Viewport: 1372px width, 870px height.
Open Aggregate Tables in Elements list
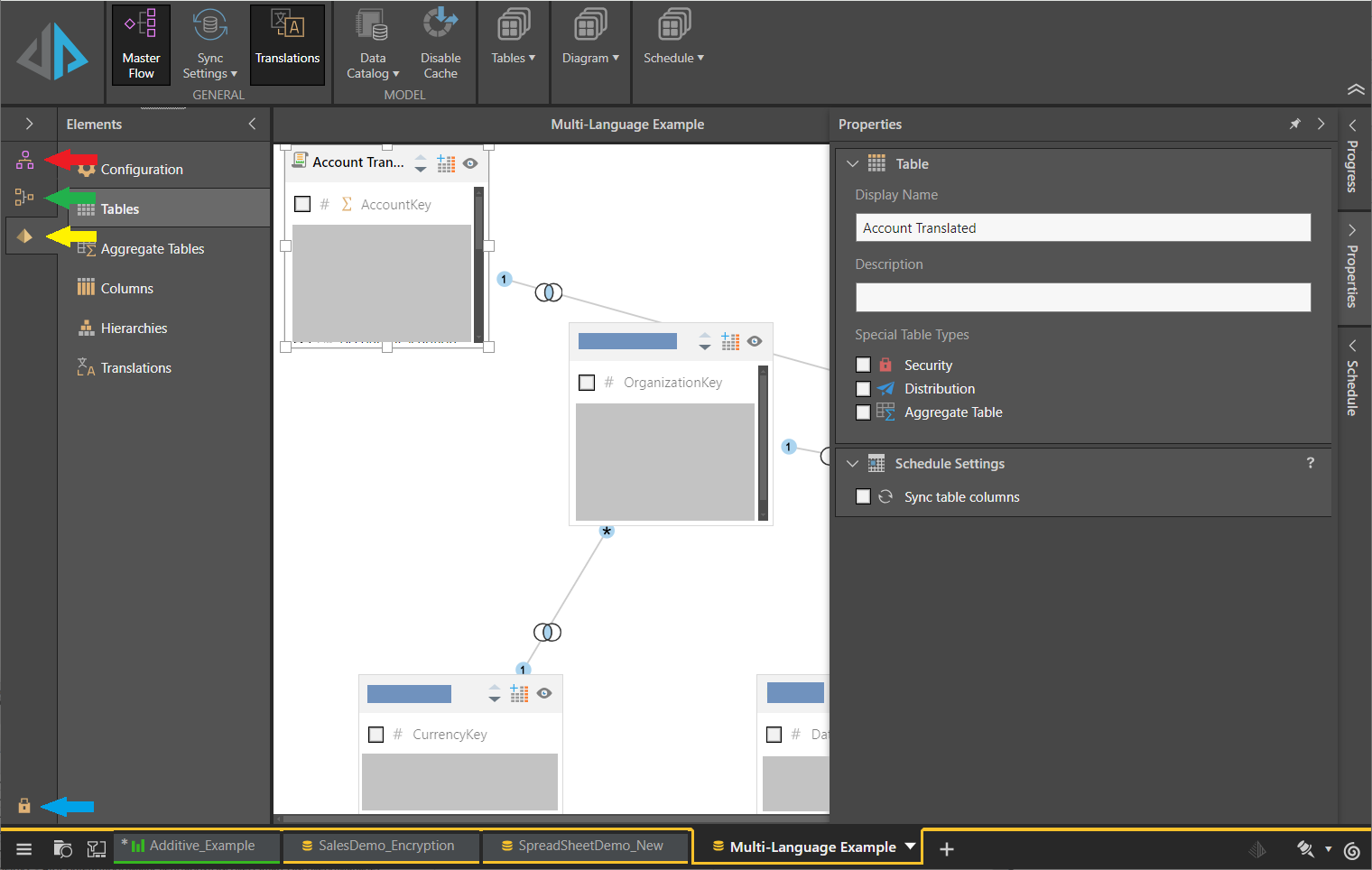coord(152,249)
